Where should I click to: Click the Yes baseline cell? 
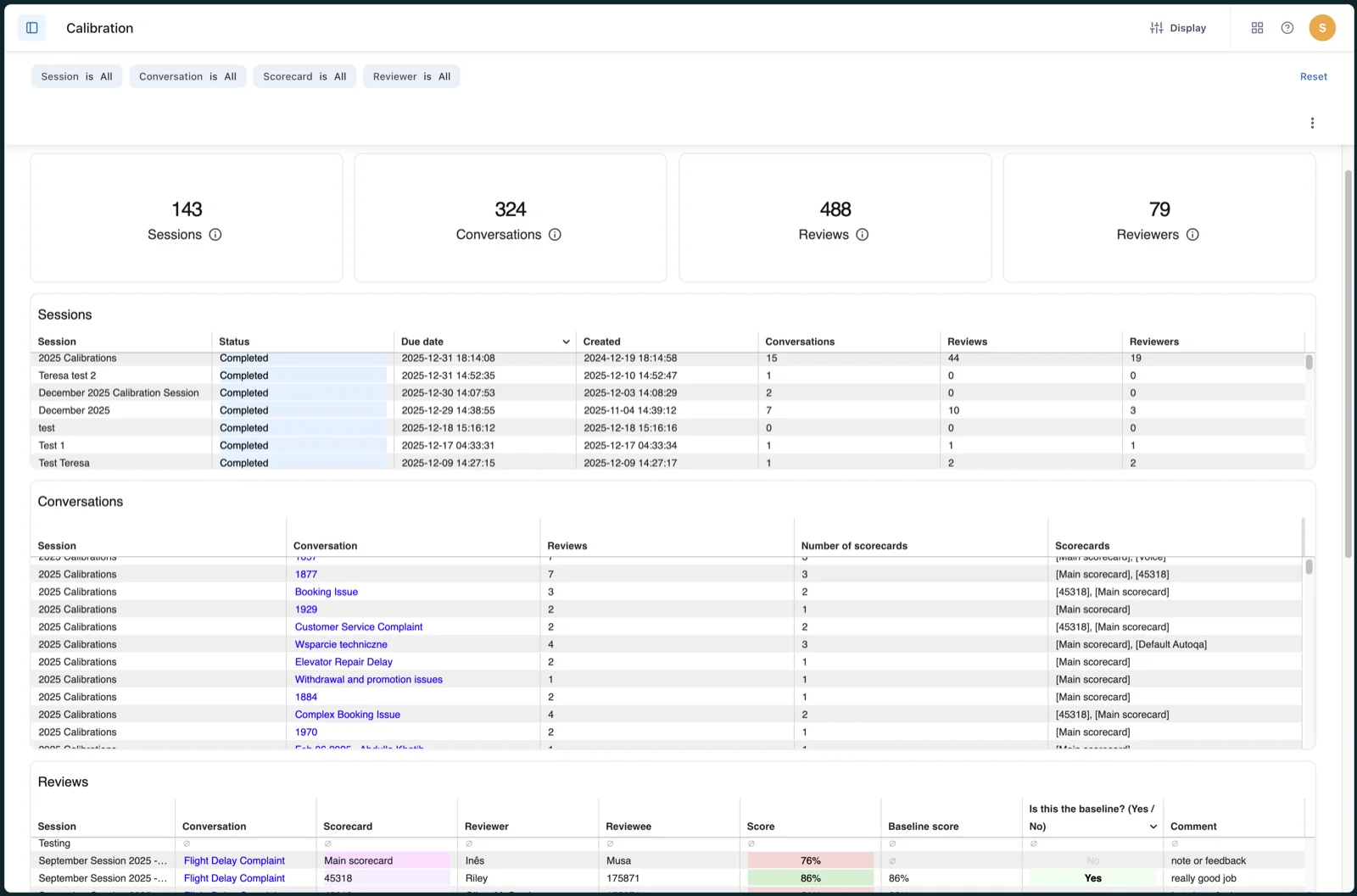click(x=1092, y=879)
